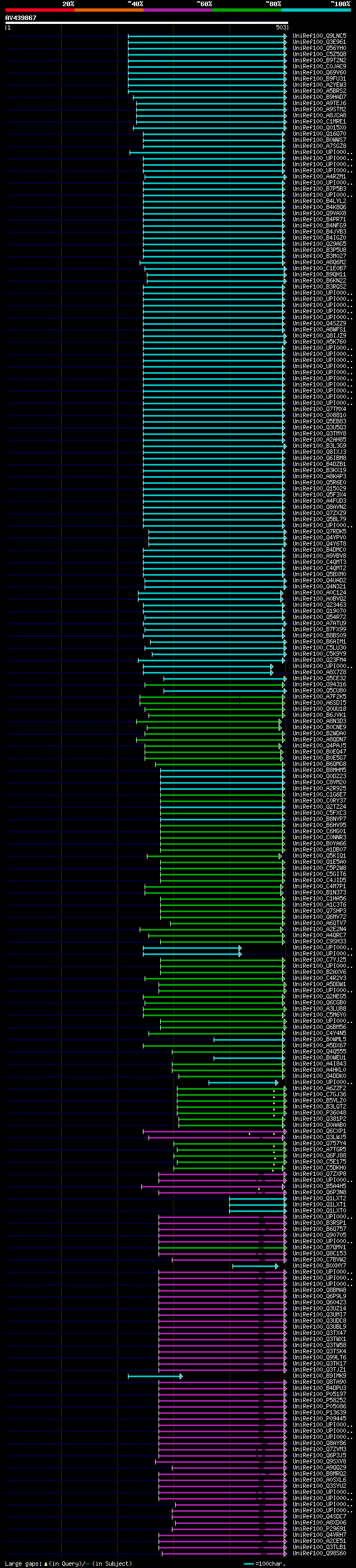
Task: Select the UniRef100_Q8AY86 label
Action: [x=319, y=1443]
